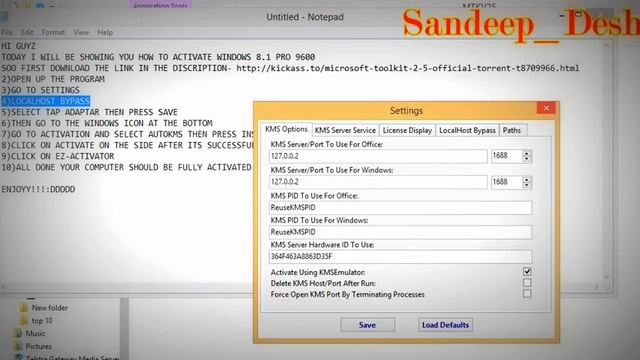The image size is (640, 360).
Task: Switch to KMS Server Service tab
Action: (x=345, y=130)
